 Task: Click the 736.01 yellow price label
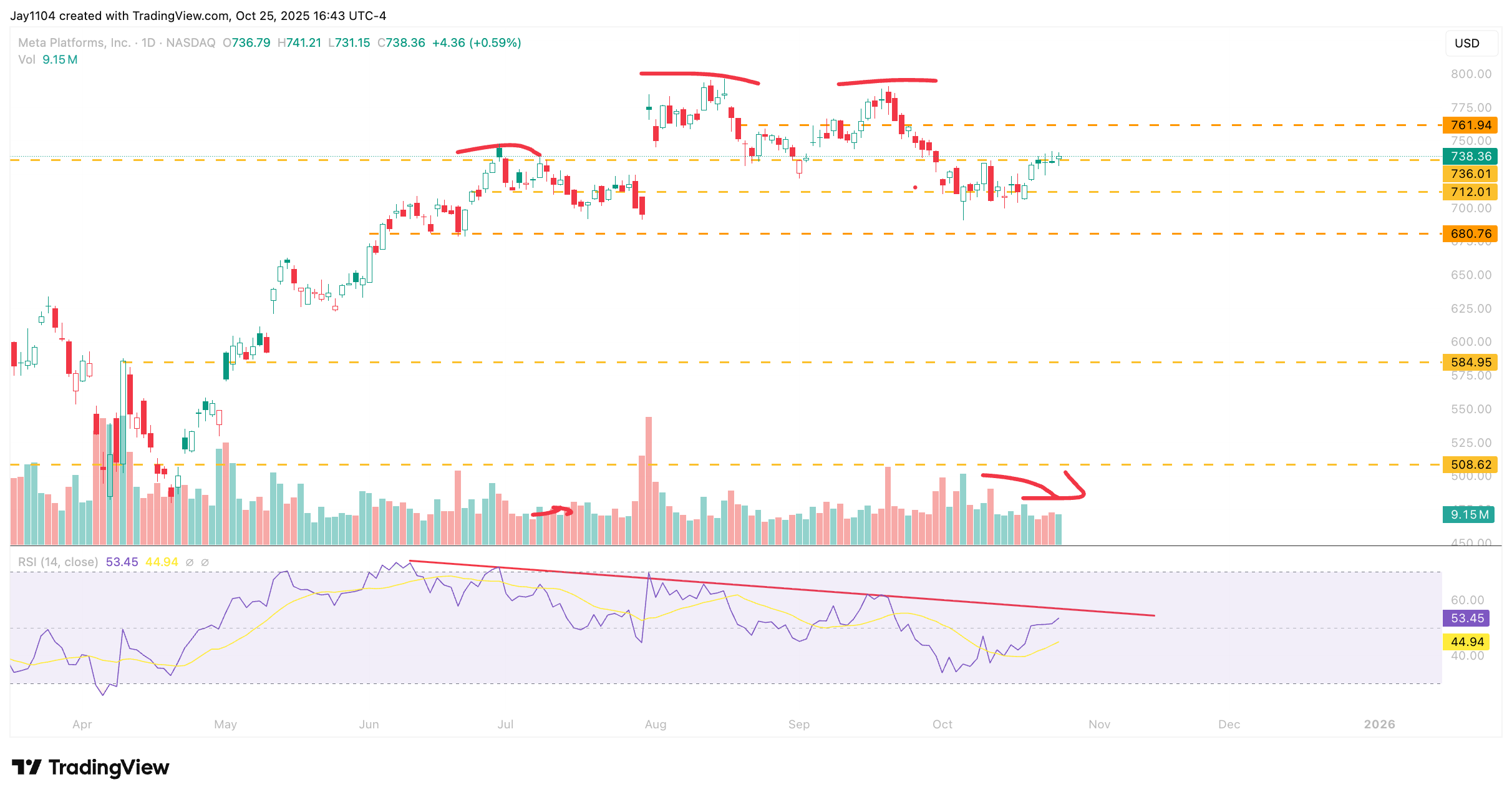pyautogui.click(x=1470, y=174)
